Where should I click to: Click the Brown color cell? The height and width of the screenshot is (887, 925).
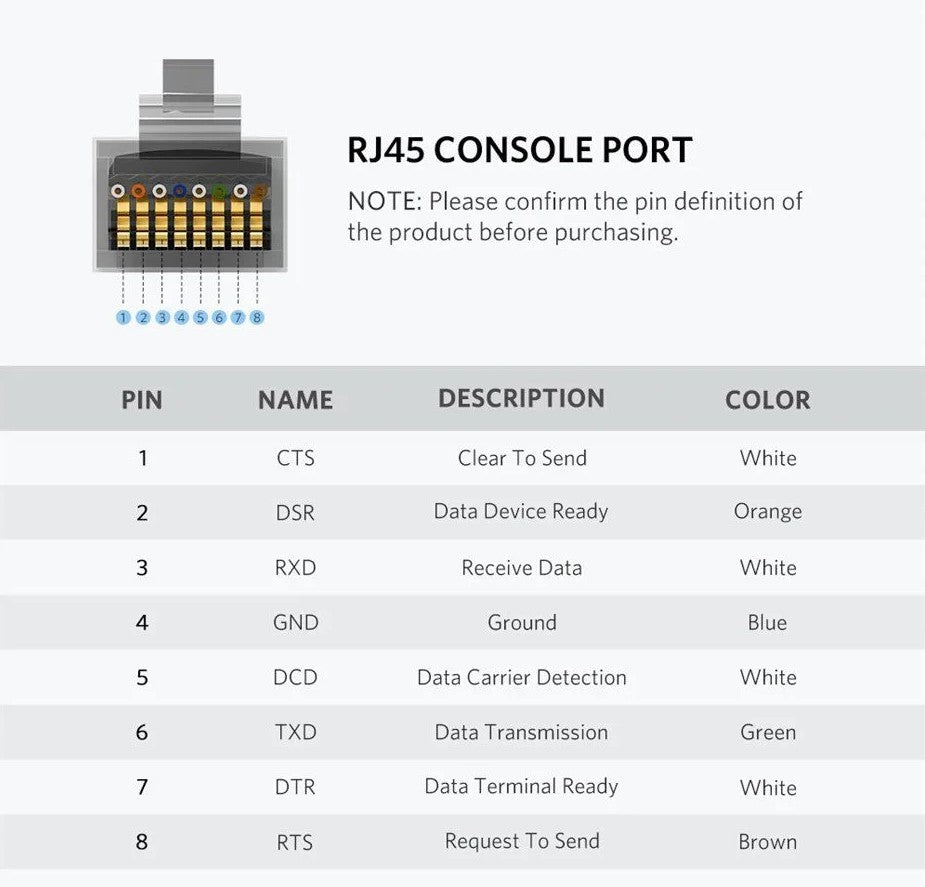767,842
